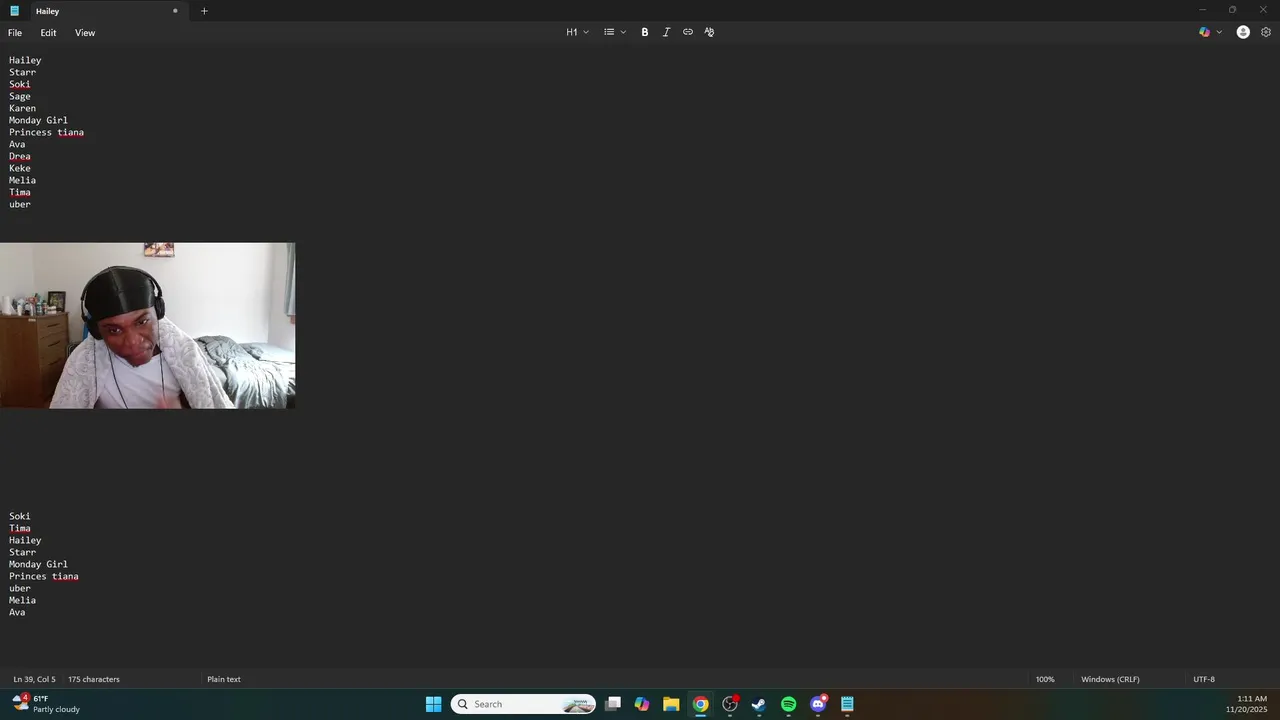Open the Edit menu
Image resolution: width=1280 pixels, height=720 pixels.
pos(48,33)
